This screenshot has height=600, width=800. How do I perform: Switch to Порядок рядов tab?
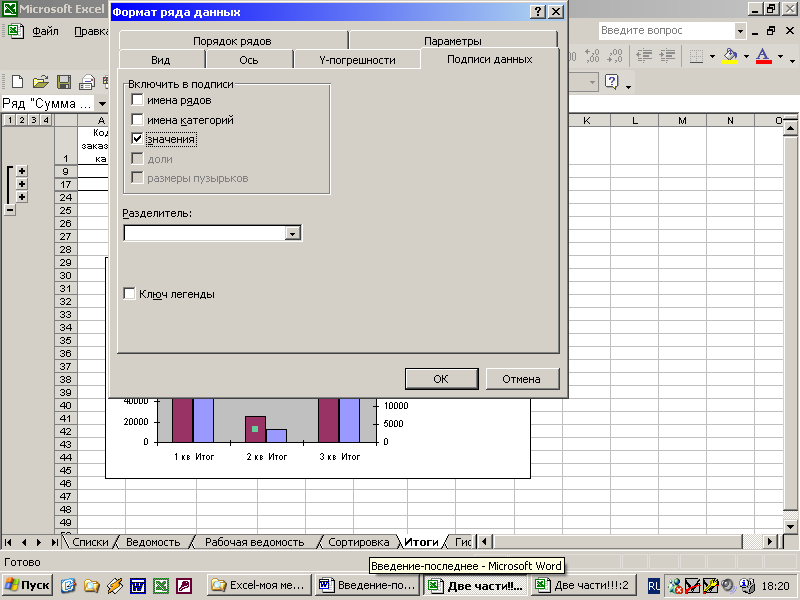[x=232, y=41]
